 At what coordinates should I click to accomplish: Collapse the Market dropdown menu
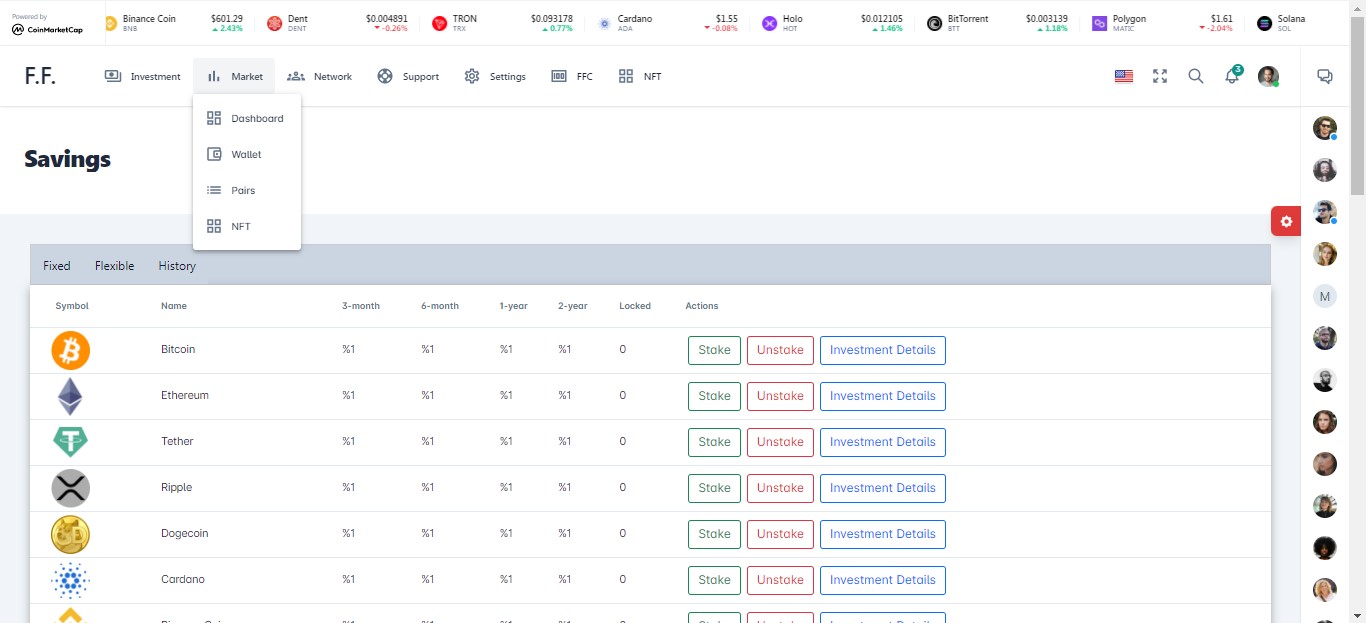coord(234,76)
